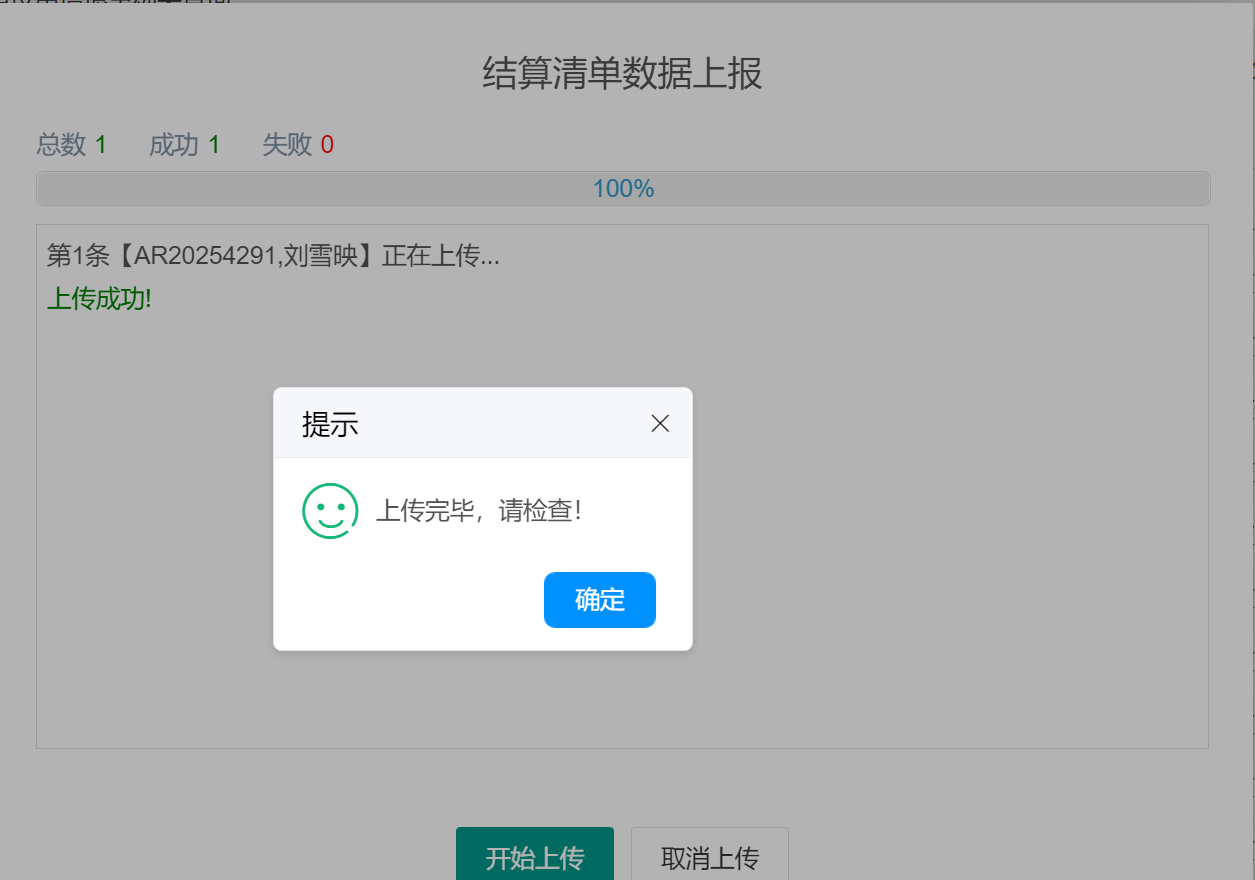Click the 取消上传 button
The width and height of the screenshot is (1255, 880).
pyautogui.click(x=710, y=857)
